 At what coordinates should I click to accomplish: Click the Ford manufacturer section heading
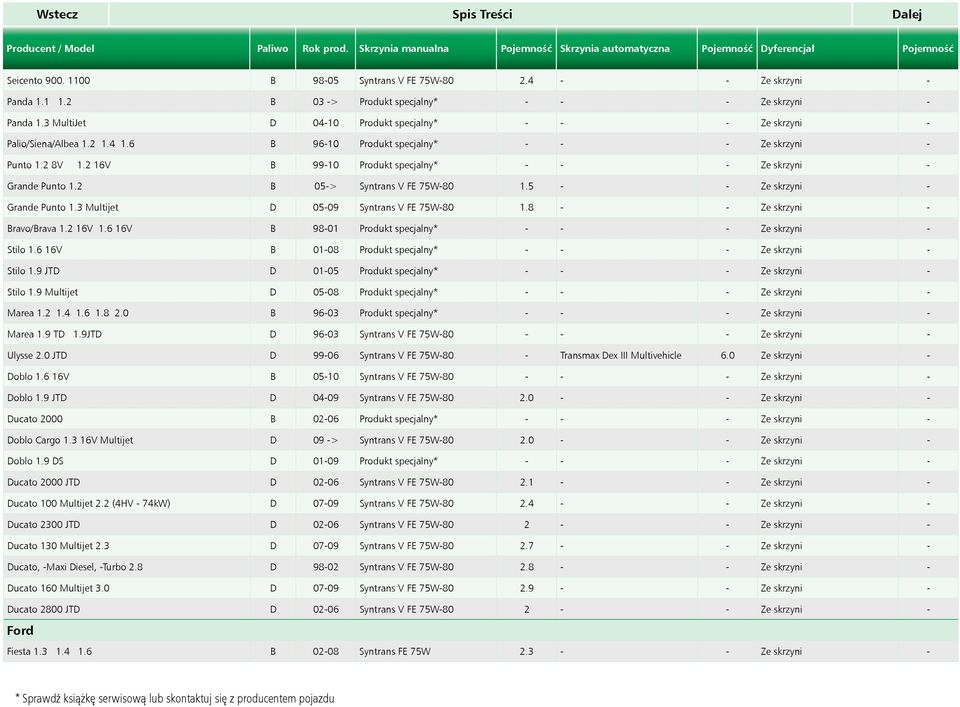tap(20, 630)
